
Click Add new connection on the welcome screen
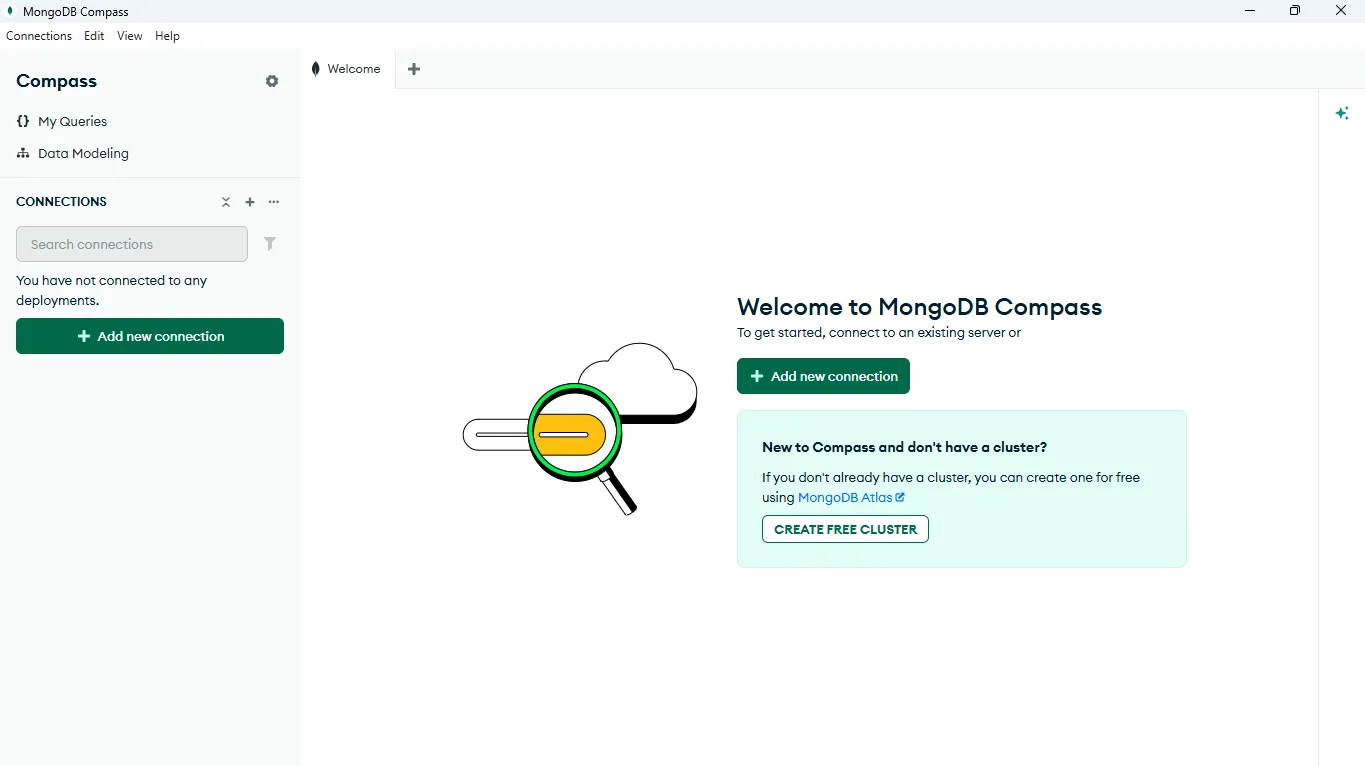pyautogui.click(x=822, y=376)
